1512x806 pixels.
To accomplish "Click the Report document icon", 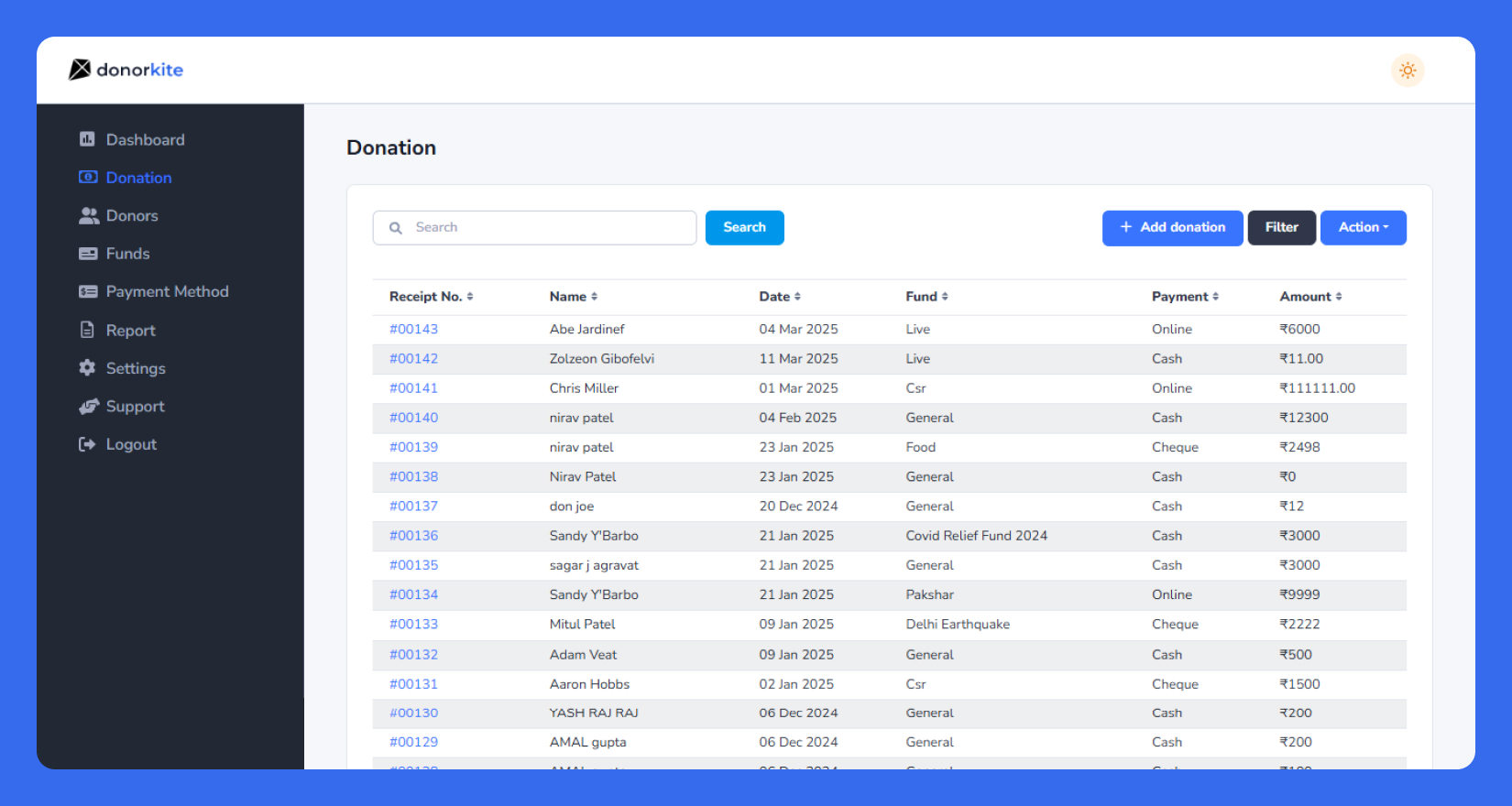I will (87, 330).
